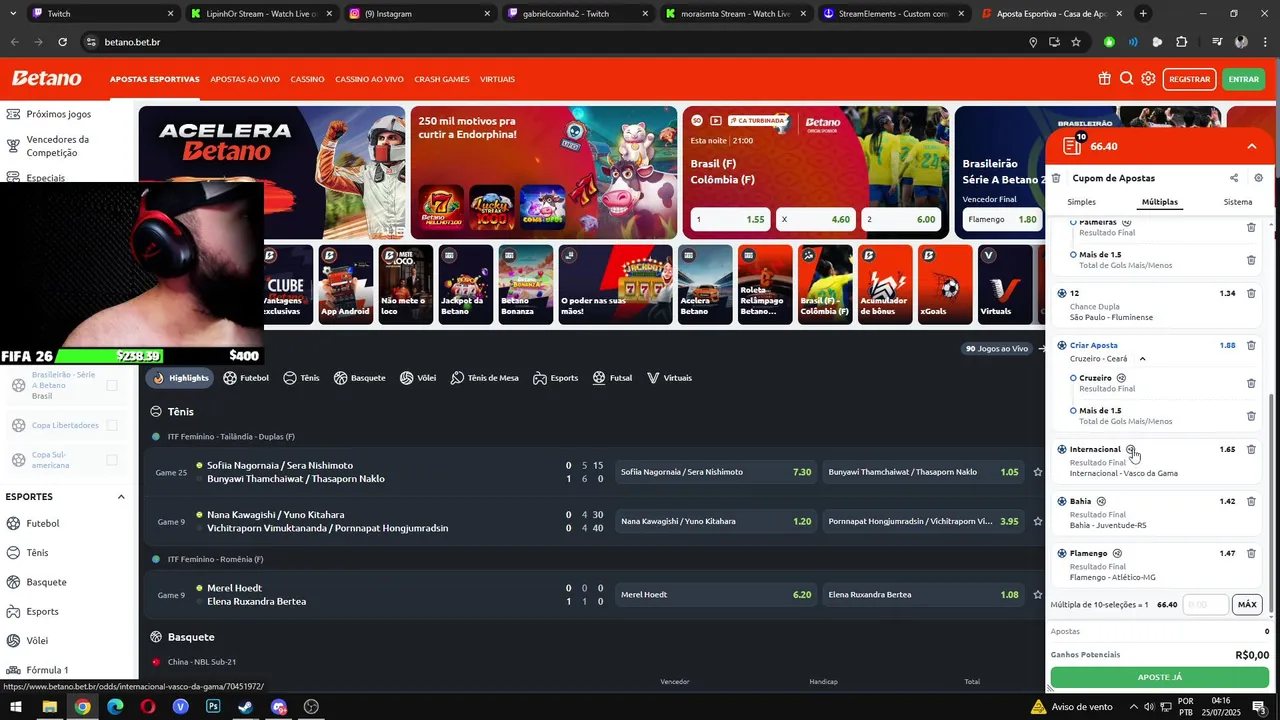
Task: Open bet slip settings gear
Action: click(1258, 178)
